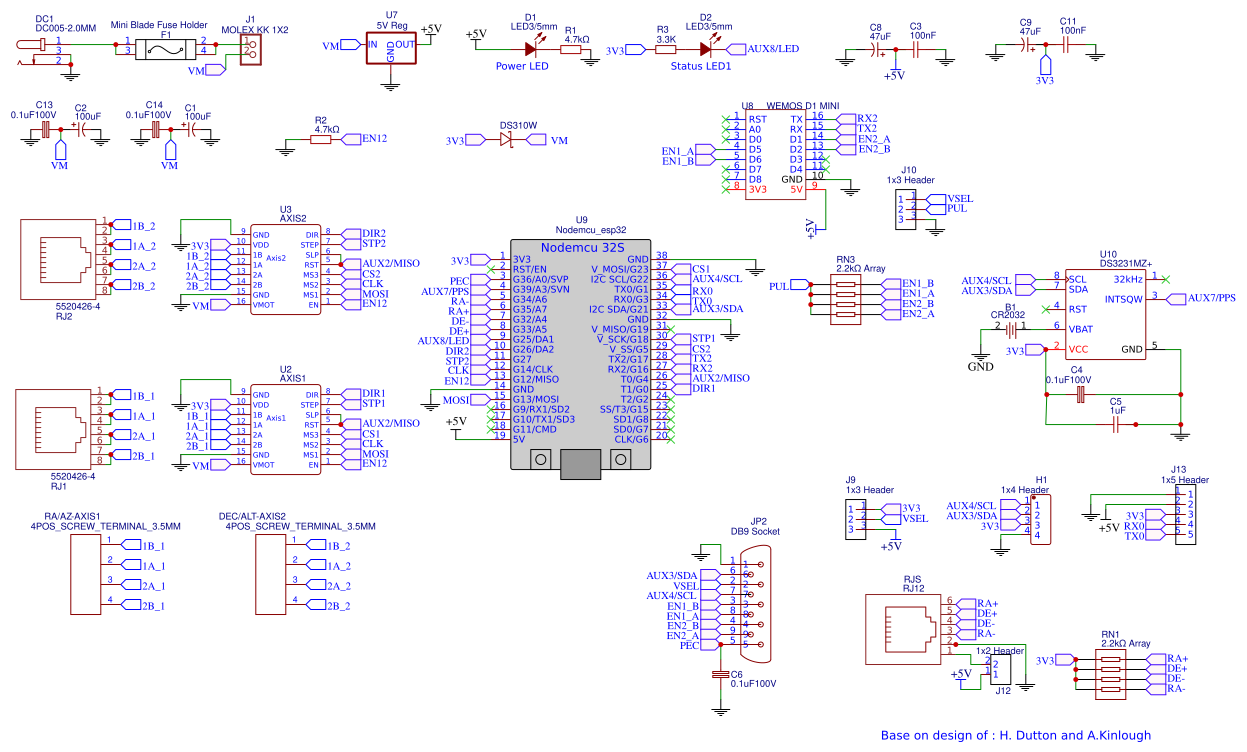Select the U8 WEMOS D1 MINI block

(x=775, y=155)
